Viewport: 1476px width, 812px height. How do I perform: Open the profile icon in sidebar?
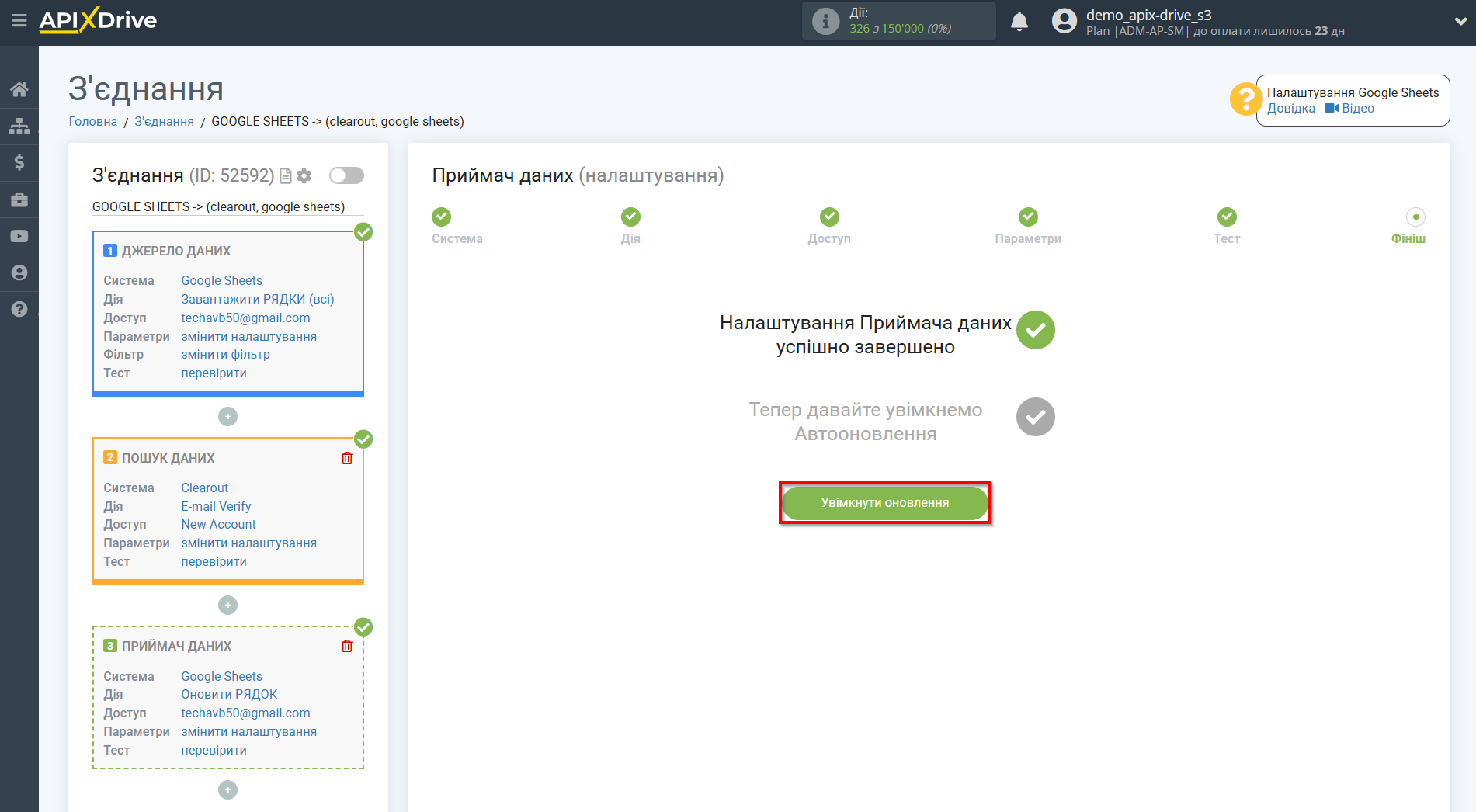click(x=19, y=272)
